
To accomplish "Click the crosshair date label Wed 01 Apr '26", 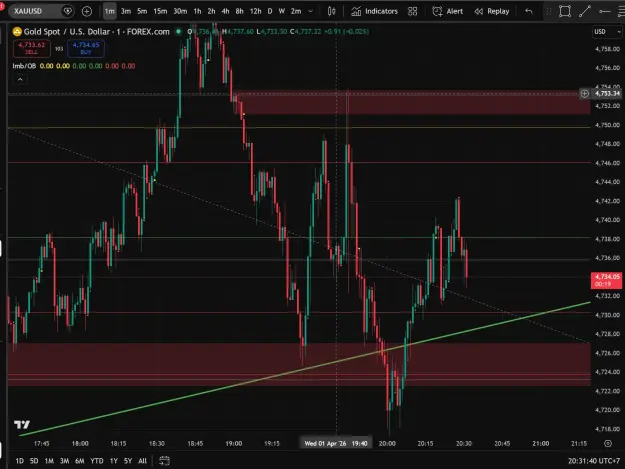I will 336,443.
